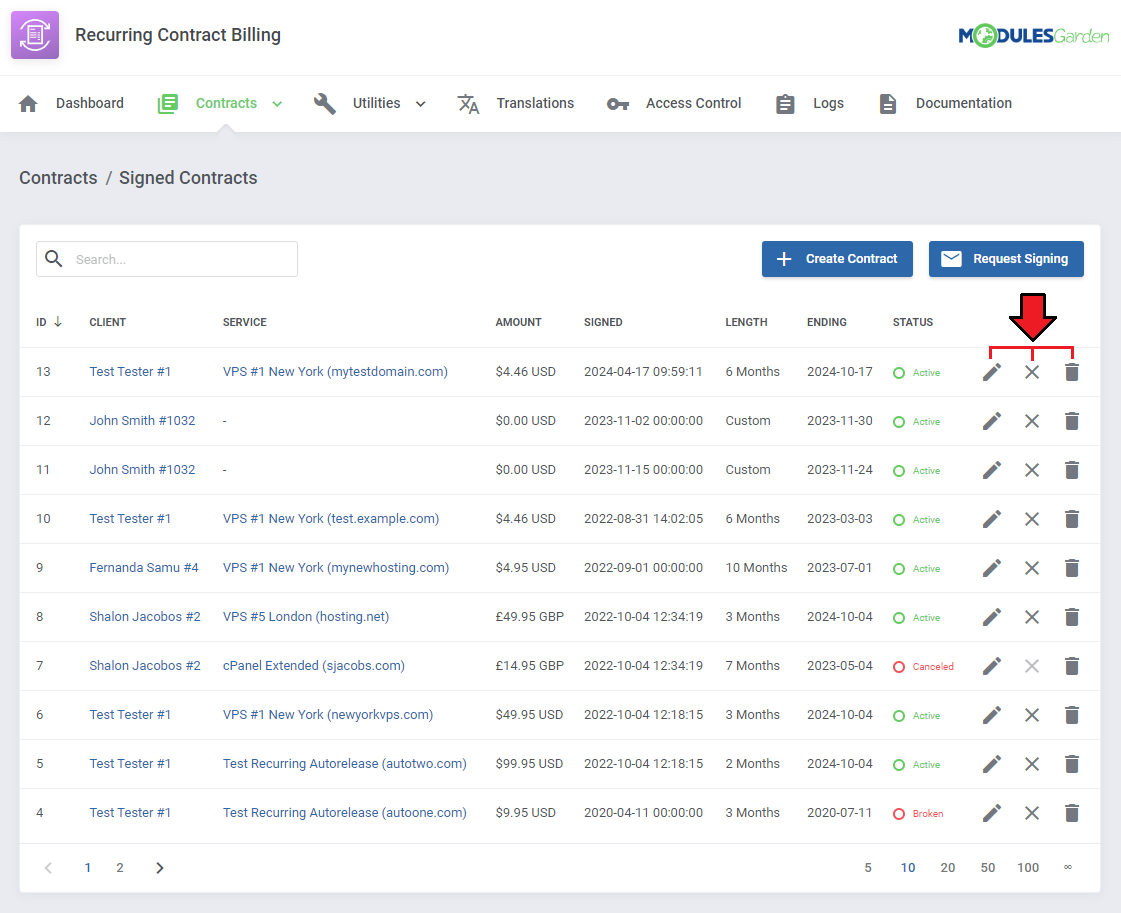The height and width of the screenshot is (913, 1121).
Task: Delete contract 10 with the trash icon
Action: tap(1072, 519)
